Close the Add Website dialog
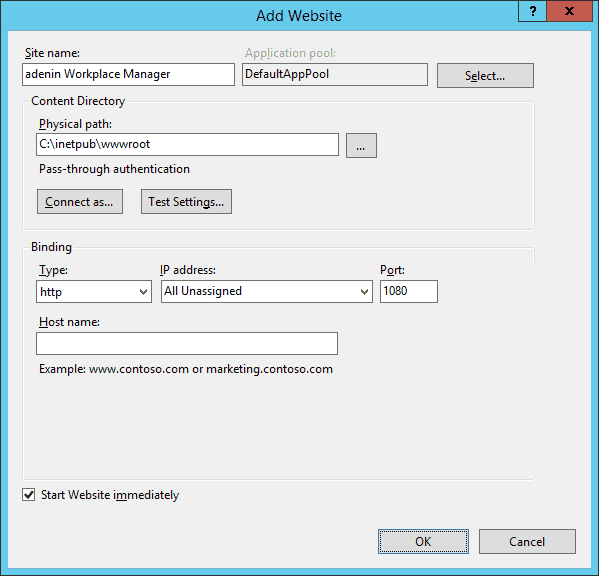This screenshot has height=576, width=599. pos(569,11)
